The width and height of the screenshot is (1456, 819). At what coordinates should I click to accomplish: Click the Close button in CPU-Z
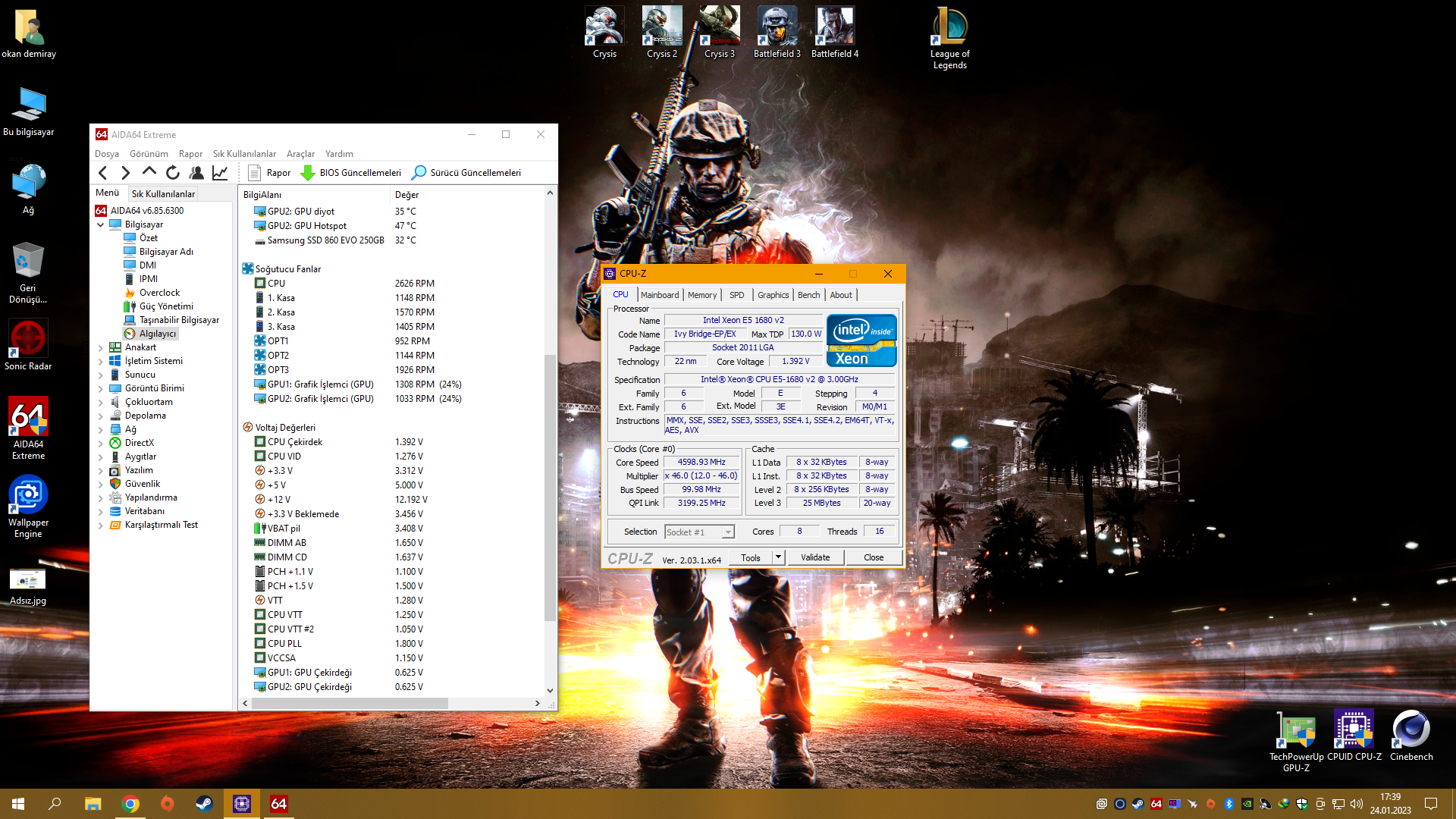pyautogui.click(x=874, y=557)
